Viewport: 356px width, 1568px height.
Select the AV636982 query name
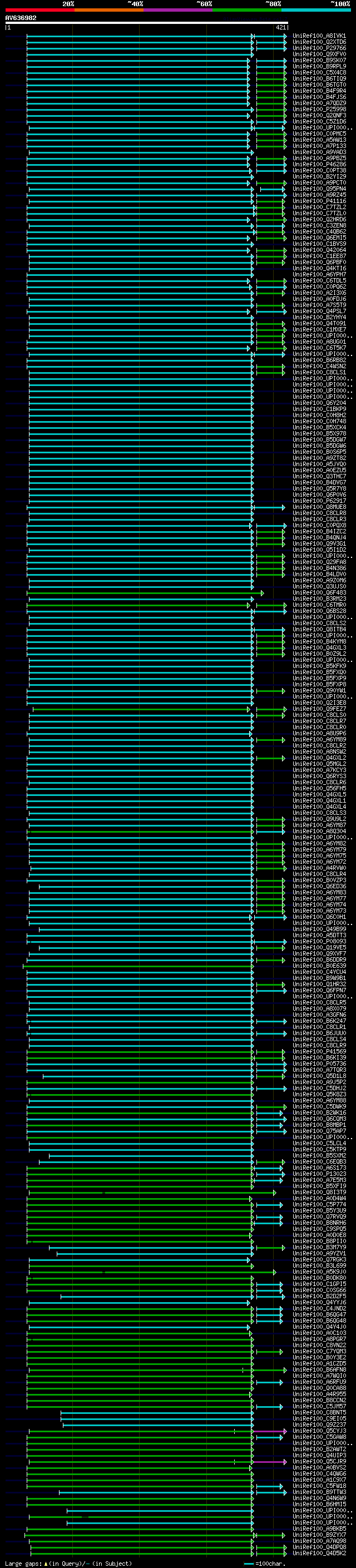point(21,18)
